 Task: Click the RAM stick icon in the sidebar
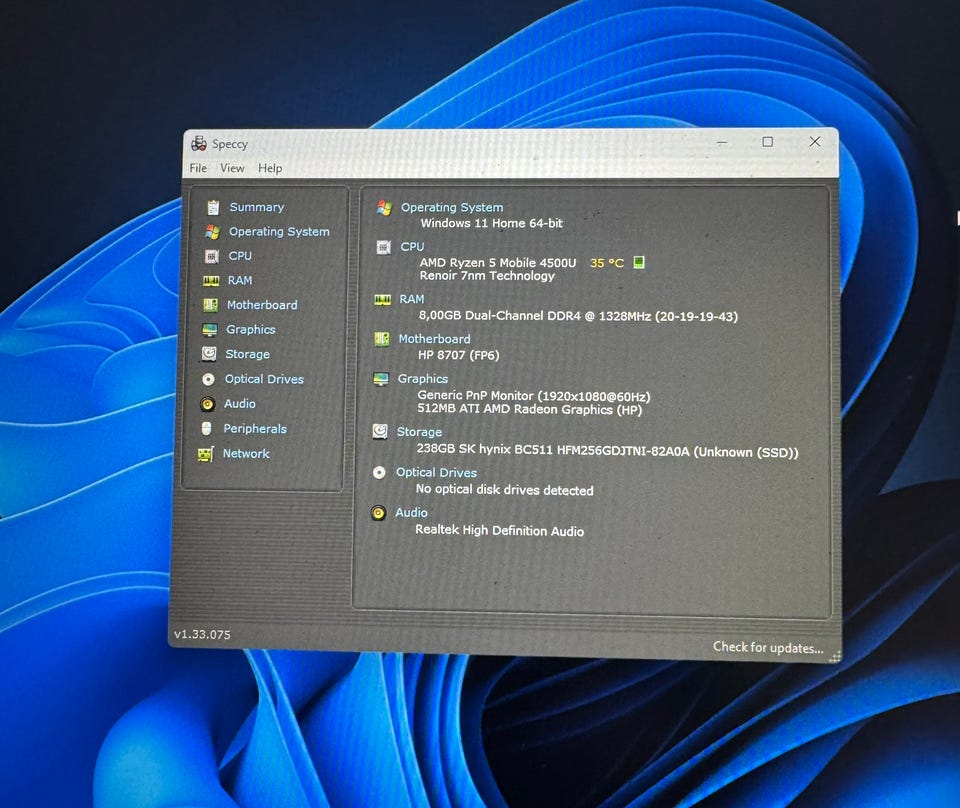[211, 280]
